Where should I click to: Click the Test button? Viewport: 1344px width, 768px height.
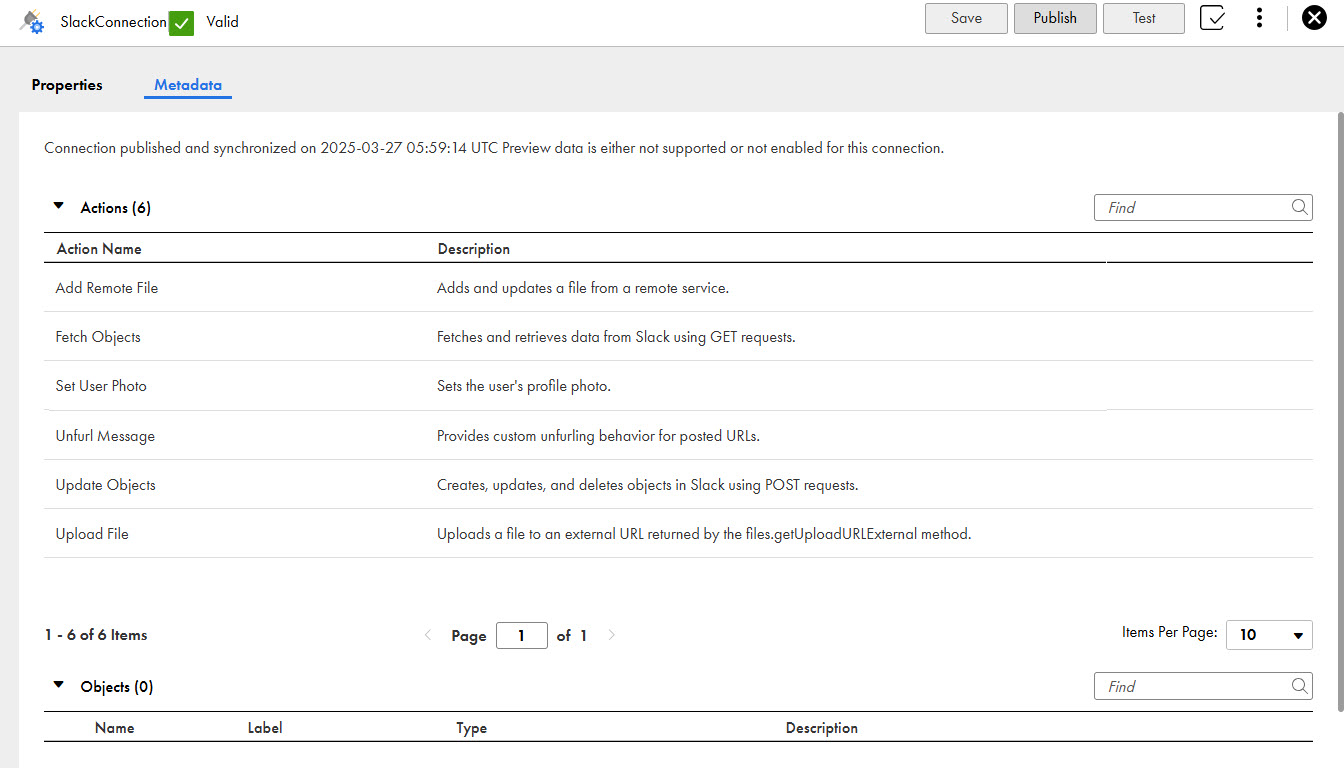tap(1144, 18)
